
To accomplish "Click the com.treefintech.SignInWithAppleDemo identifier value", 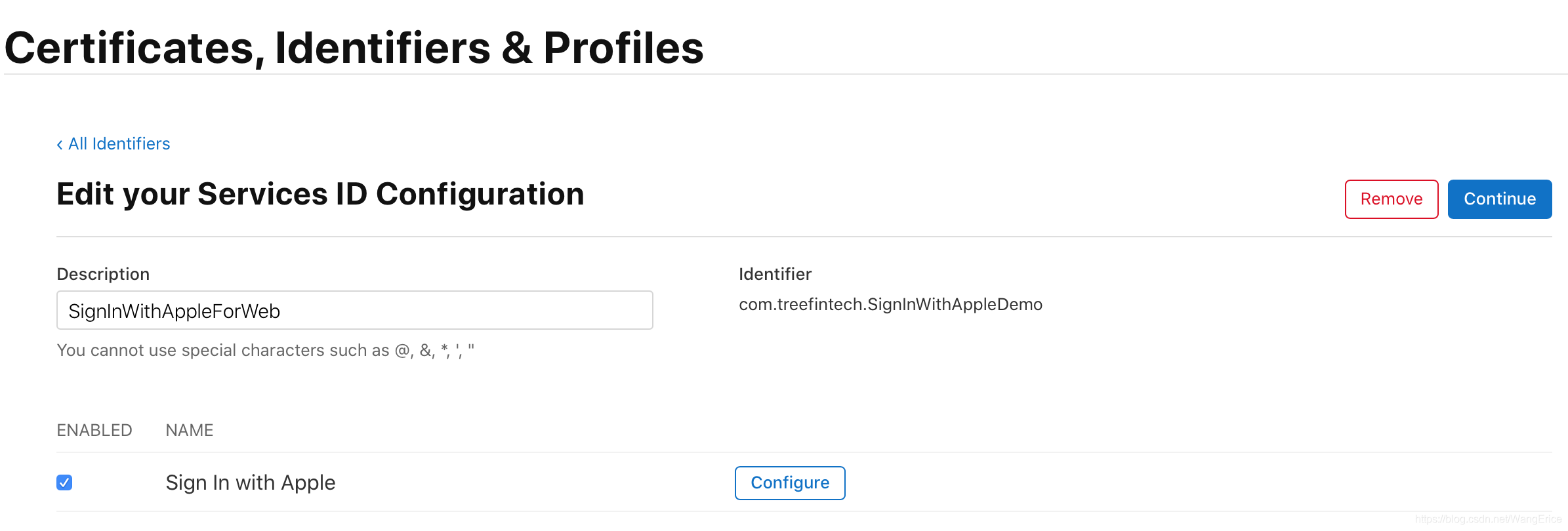I will (x=890, y=305).
